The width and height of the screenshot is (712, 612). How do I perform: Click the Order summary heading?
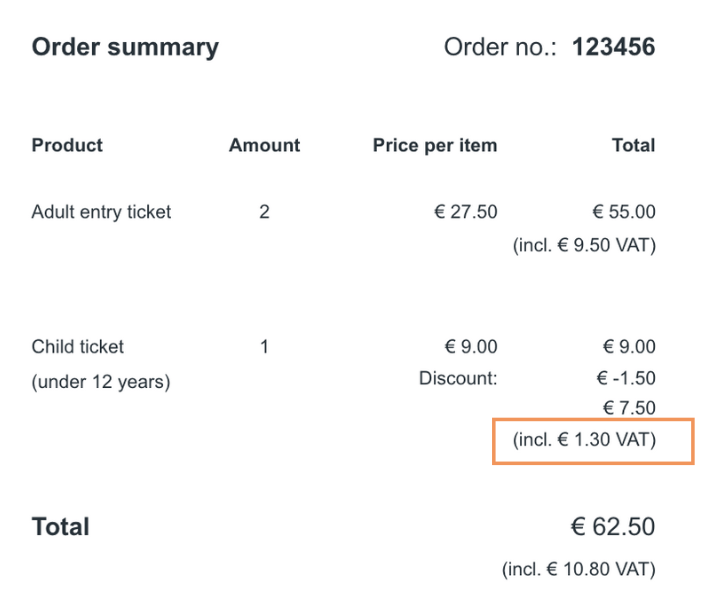pyautogui.click(x=125, y=47)
